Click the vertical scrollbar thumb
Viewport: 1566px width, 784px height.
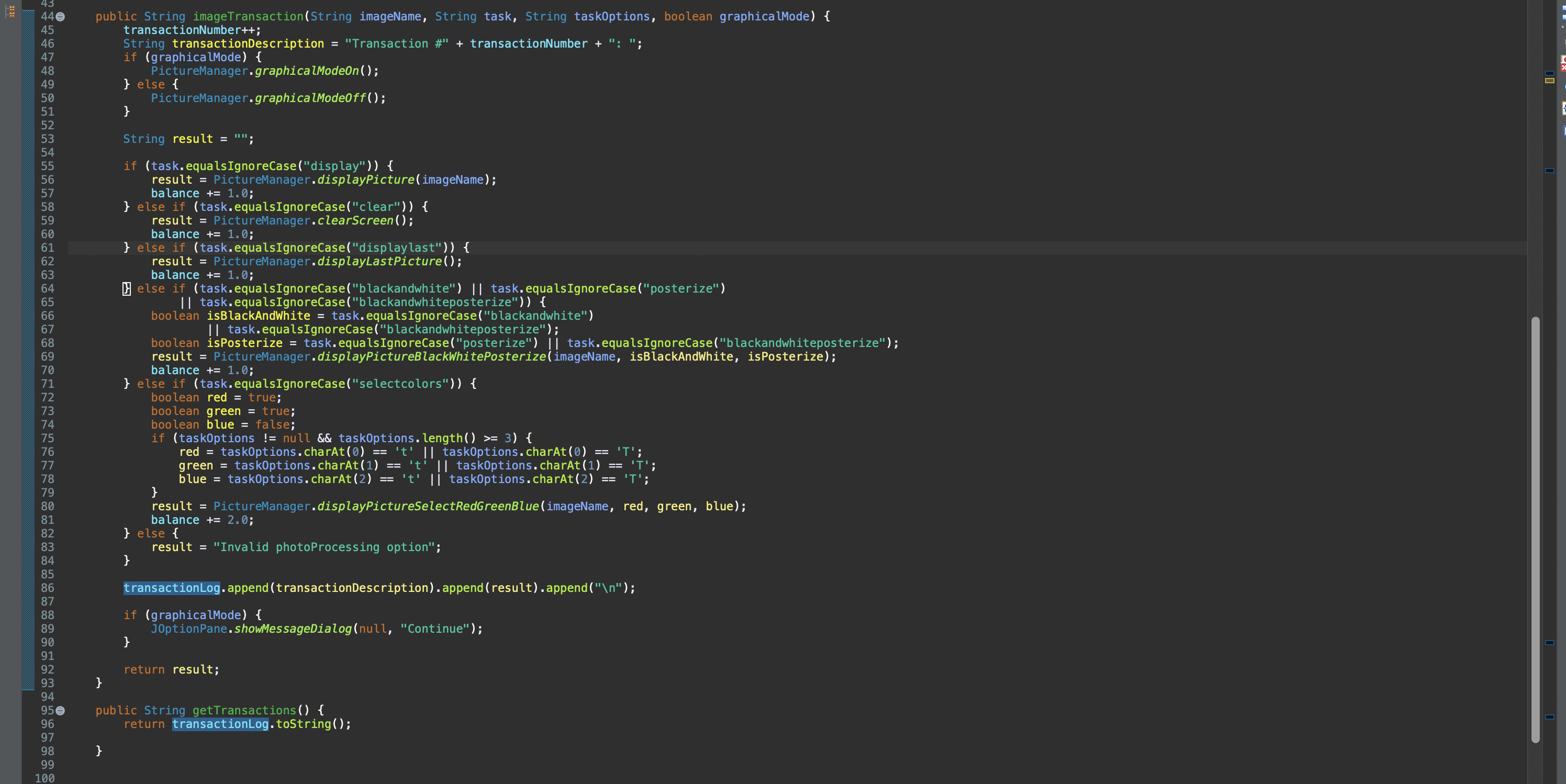(1535, 529)
